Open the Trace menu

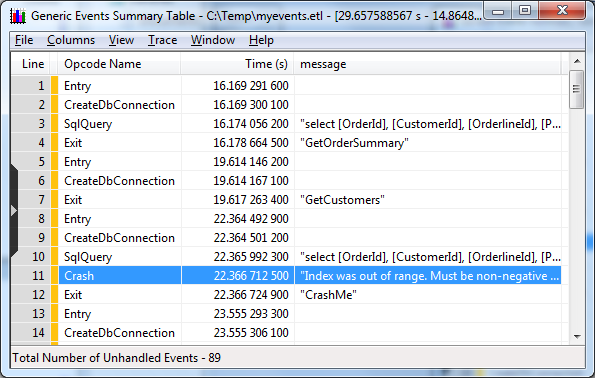click(x=162, y=40)
